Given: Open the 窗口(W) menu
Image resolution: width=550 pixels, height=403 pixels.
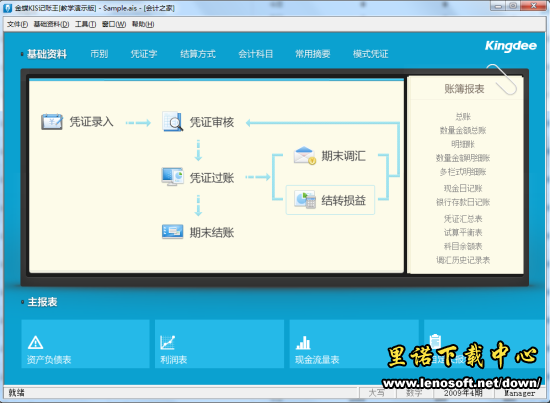Looking at the screenshot, I should pos(114,24).
